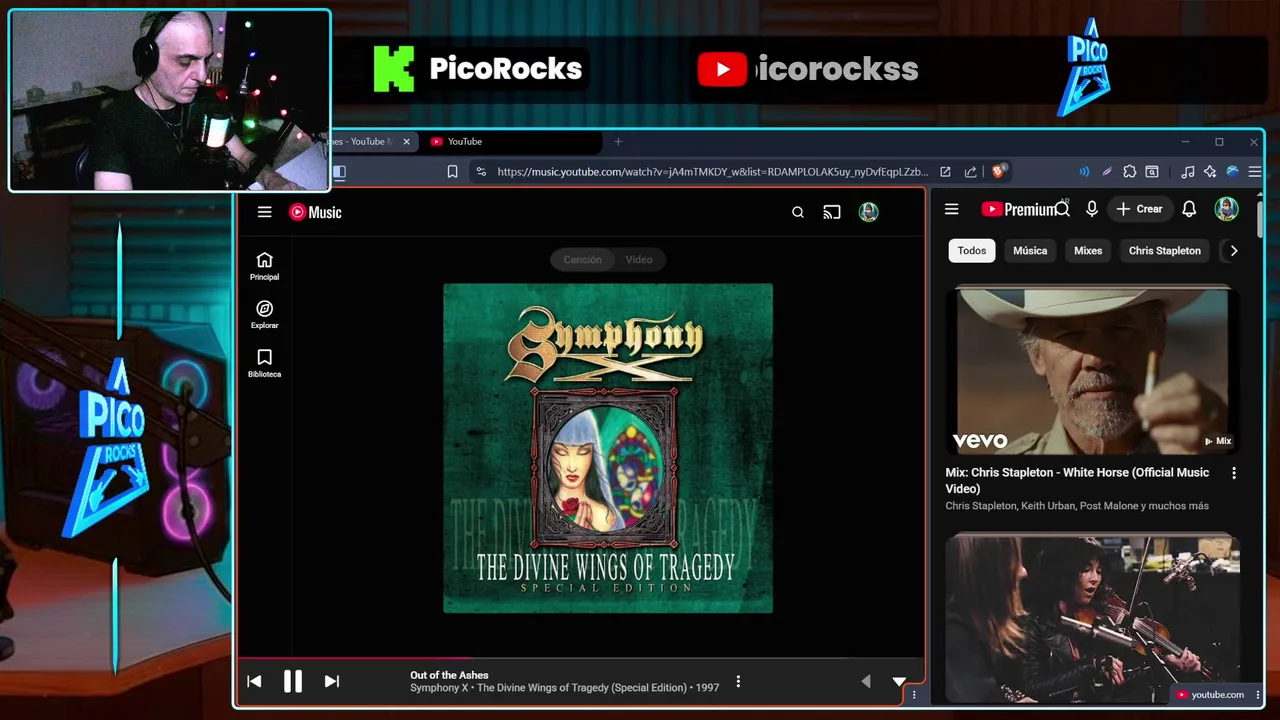Open the YouTube Music account avatar
Screen dimensions: 1280x720
(868, 212)
